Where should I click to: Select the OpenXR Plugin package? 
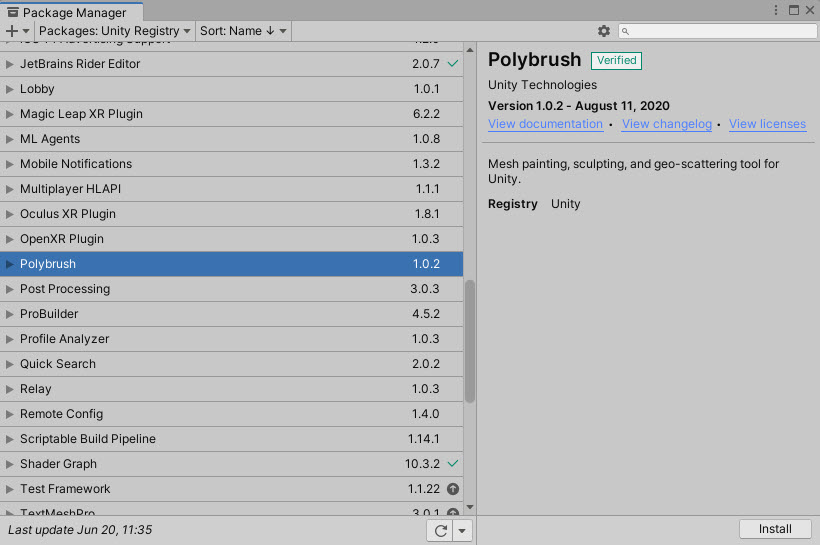coord(231,239)
